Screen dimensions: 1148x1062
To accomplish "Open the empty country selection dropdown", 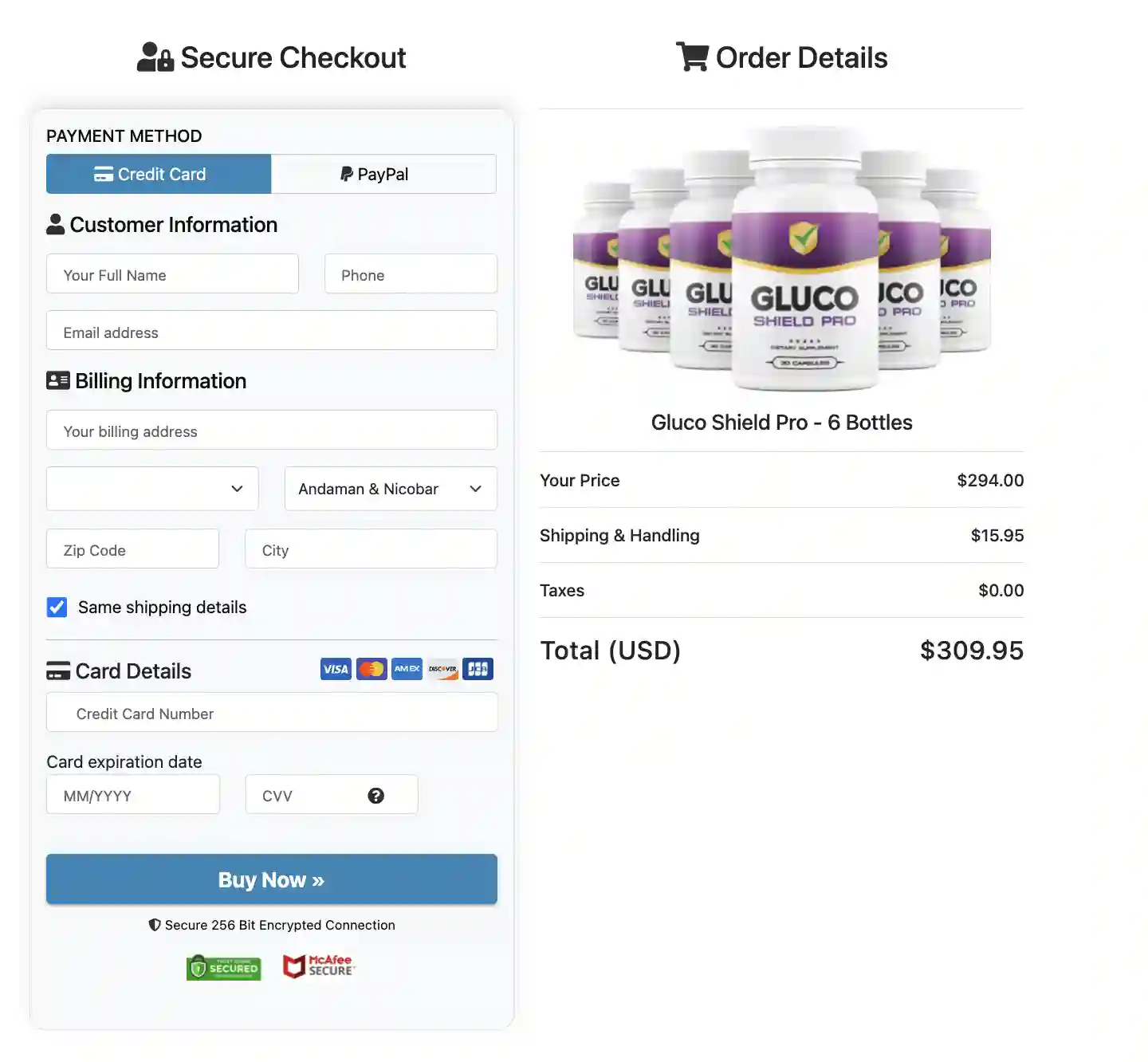I will tap(151, 489).
